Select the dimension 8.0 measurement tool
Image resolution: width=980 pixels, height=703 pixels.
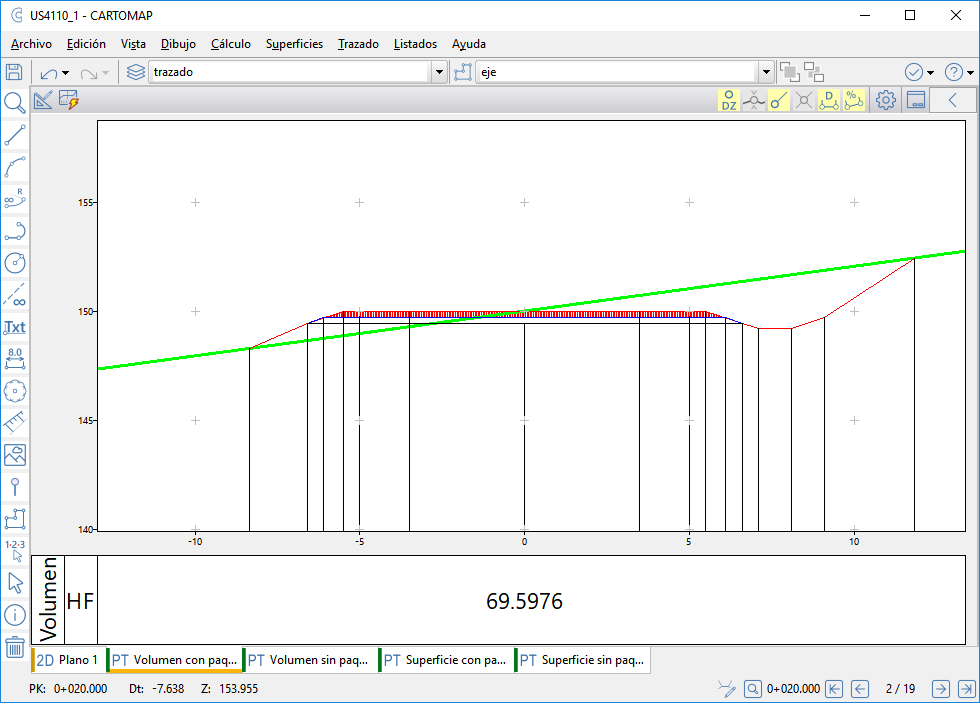(15, 358)
